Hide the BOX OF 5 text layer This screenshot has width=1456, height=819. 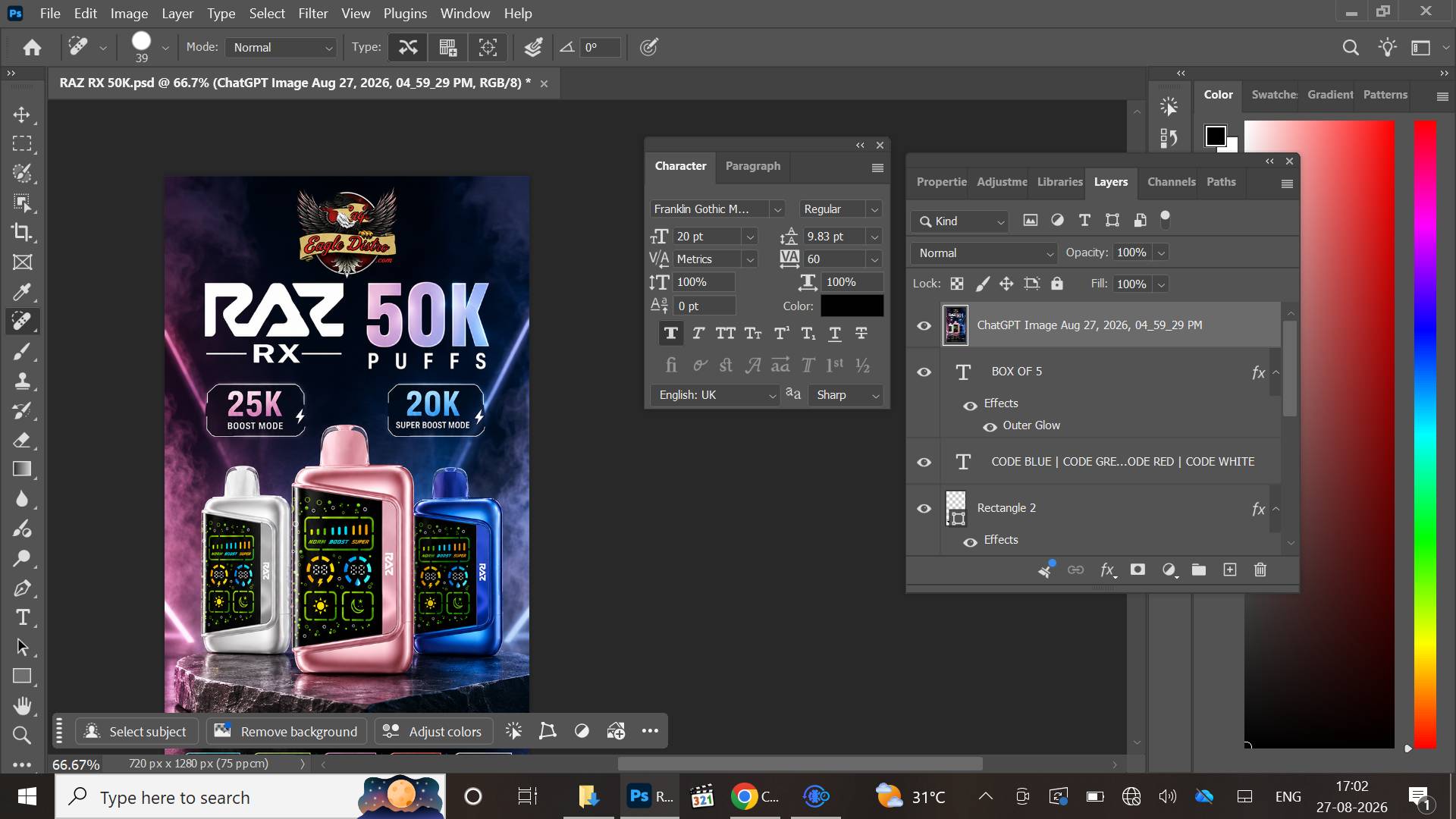pyautogui.click(x=924, y=372)
